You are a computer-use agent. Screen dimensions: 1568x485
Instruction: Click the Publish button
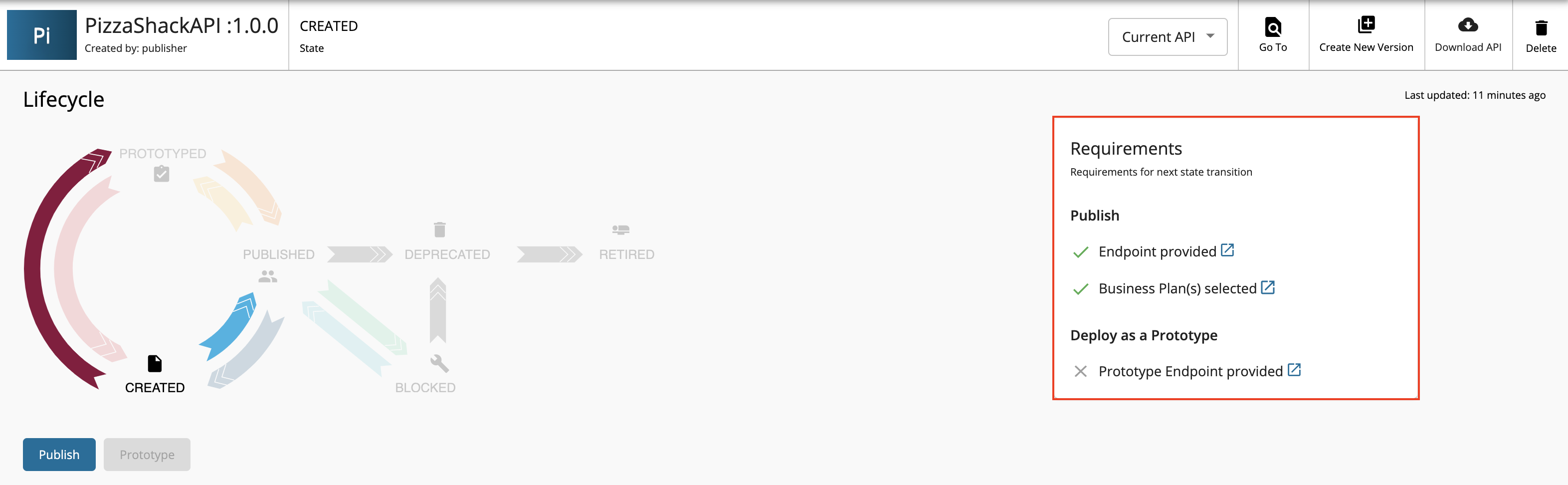pyautogui.click(x=59, y=454)
